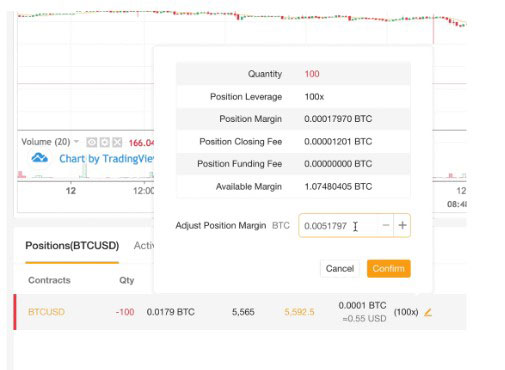Click the 5,592.5 liquidation price value
This screenshot has width=505, height=370.
(299, 312)
